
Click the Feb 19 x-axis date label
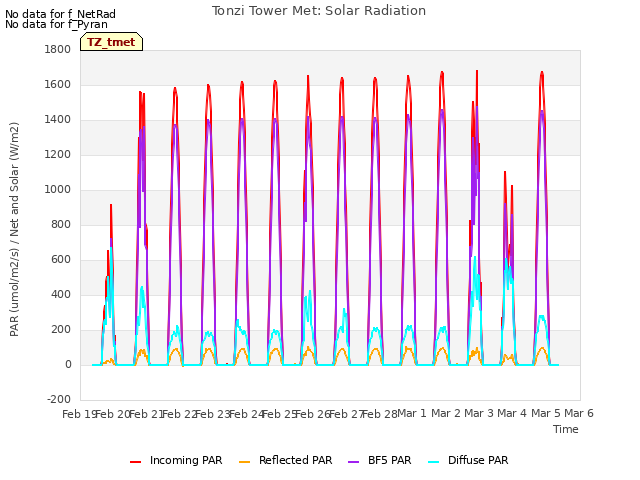pyautogui.click(x=78, y=414)
